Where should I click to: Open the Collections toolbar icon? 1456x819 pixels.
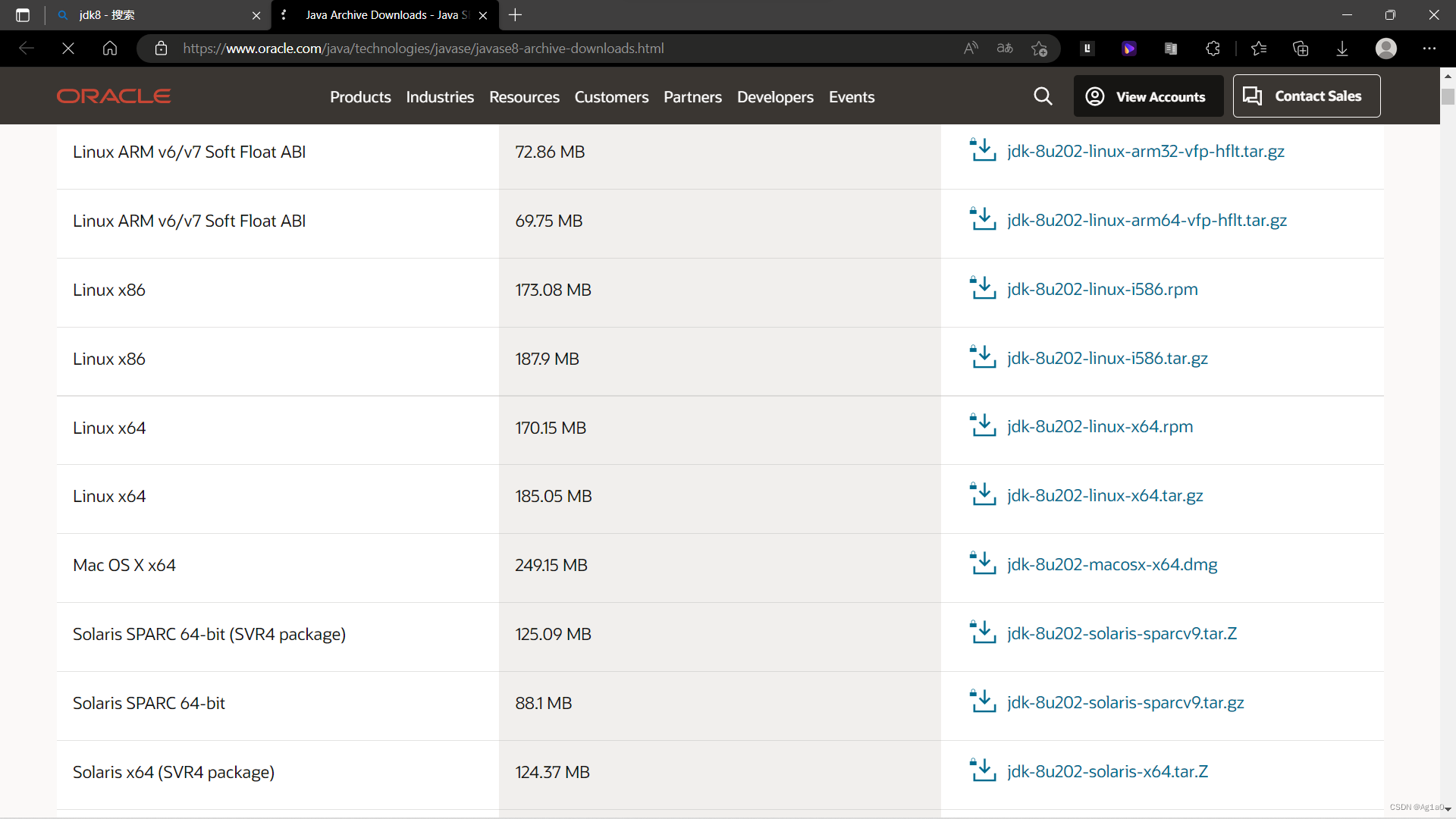[1301, 49]
